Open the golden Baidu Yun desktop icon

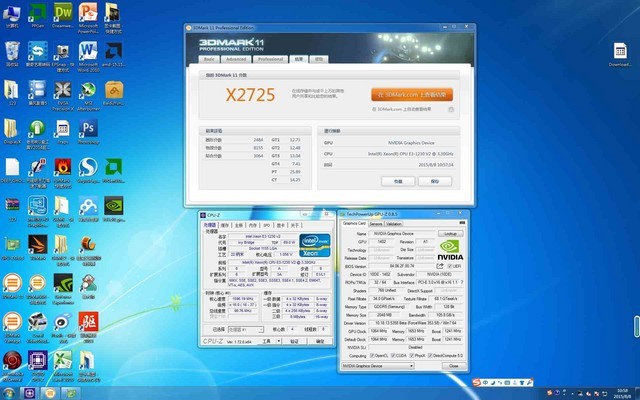pyautogui.click(x=114, y=93)
